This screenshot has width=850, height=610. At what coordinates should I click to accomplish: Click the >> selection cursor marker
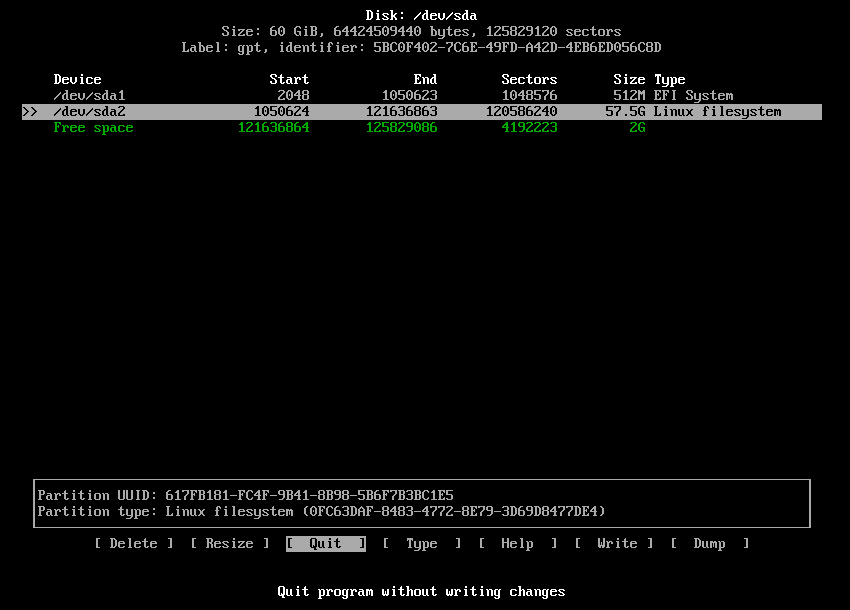30,112
